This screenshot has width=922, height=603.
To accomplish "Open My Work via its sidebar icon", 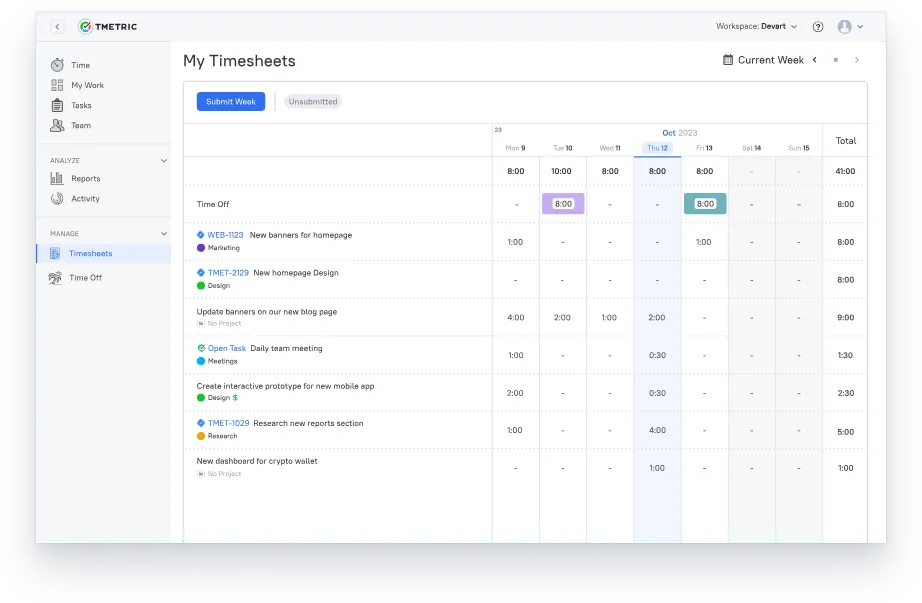I will tap(59, 85).
